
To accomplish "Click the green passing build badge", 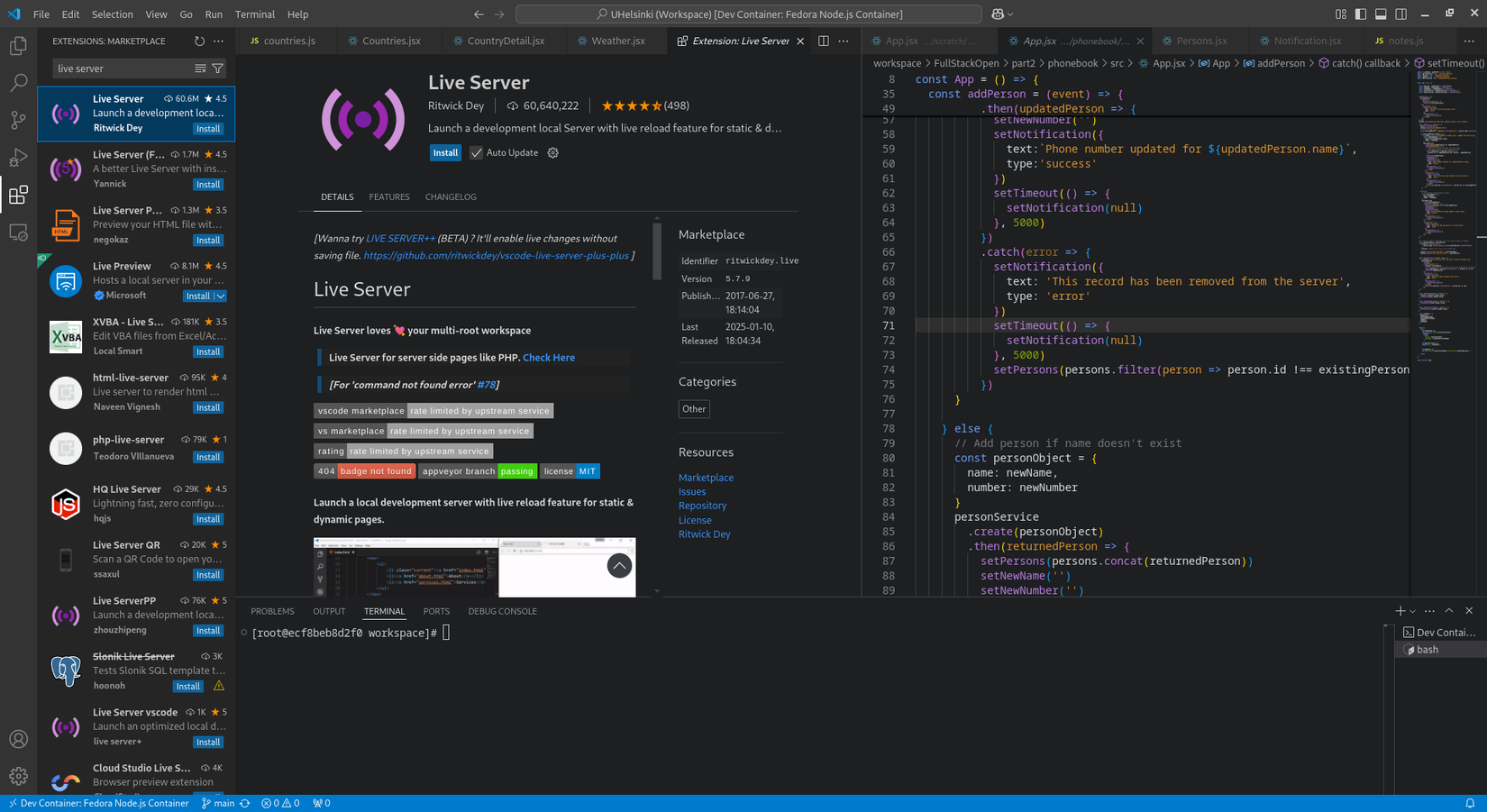I will pos(516,470).
